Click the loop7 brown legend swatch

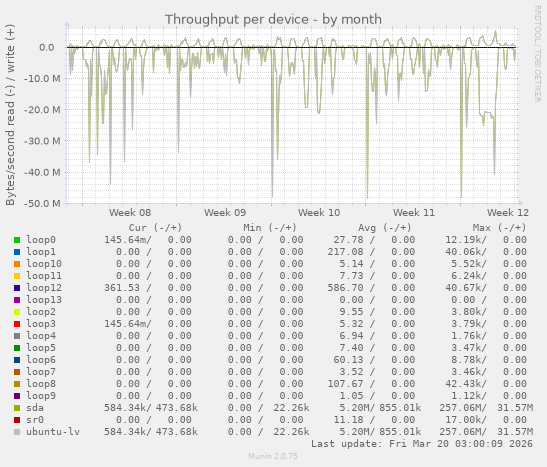[17, 372]
